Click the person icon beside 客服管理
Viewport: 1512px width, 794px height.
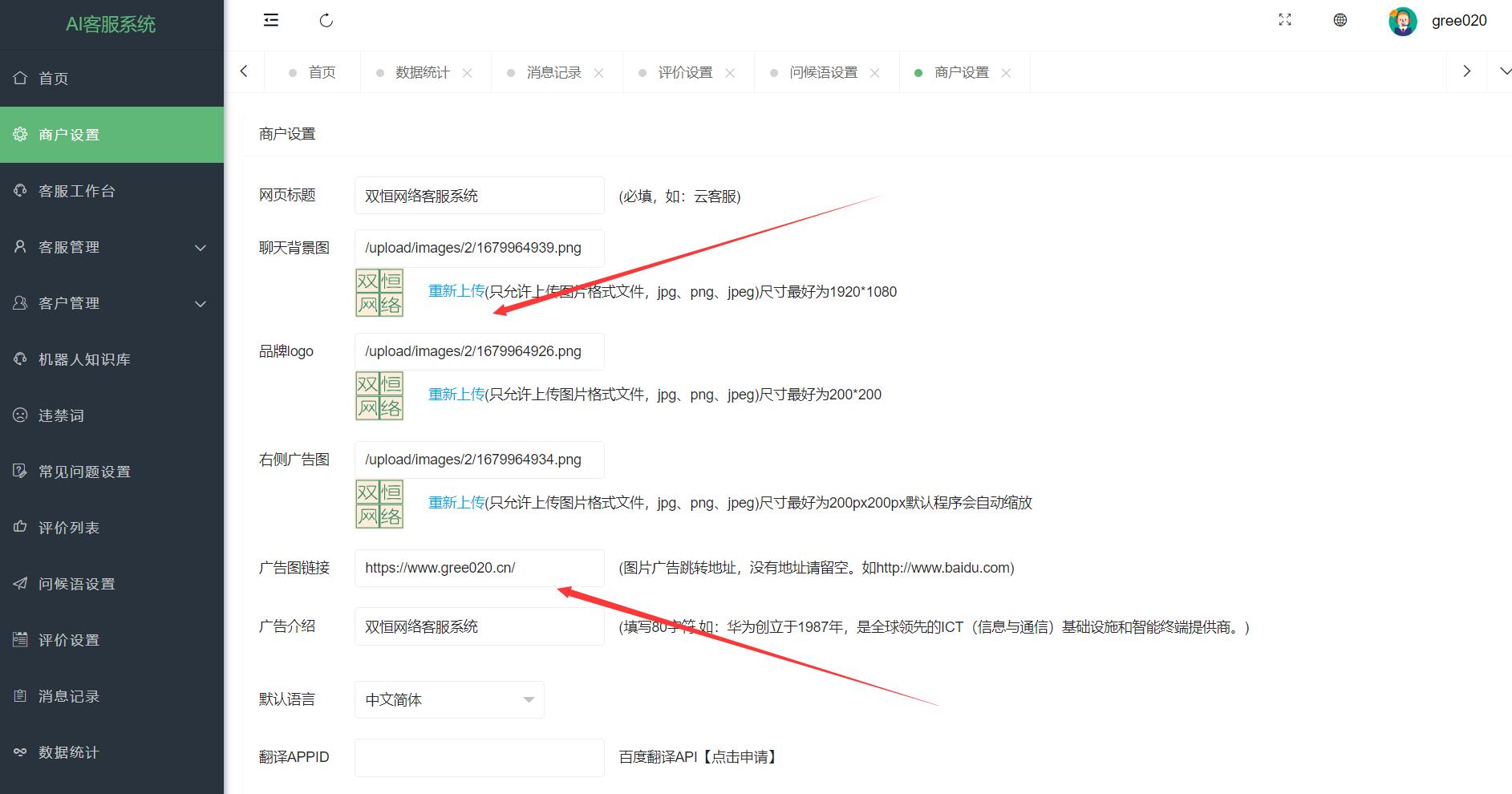tap(20, 246)
